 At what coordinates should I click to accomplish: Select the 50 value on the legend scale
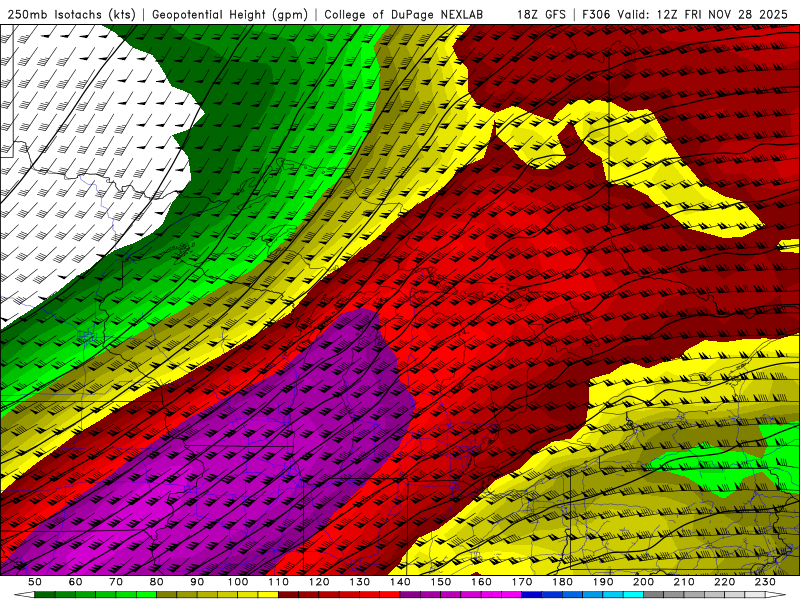35,582
